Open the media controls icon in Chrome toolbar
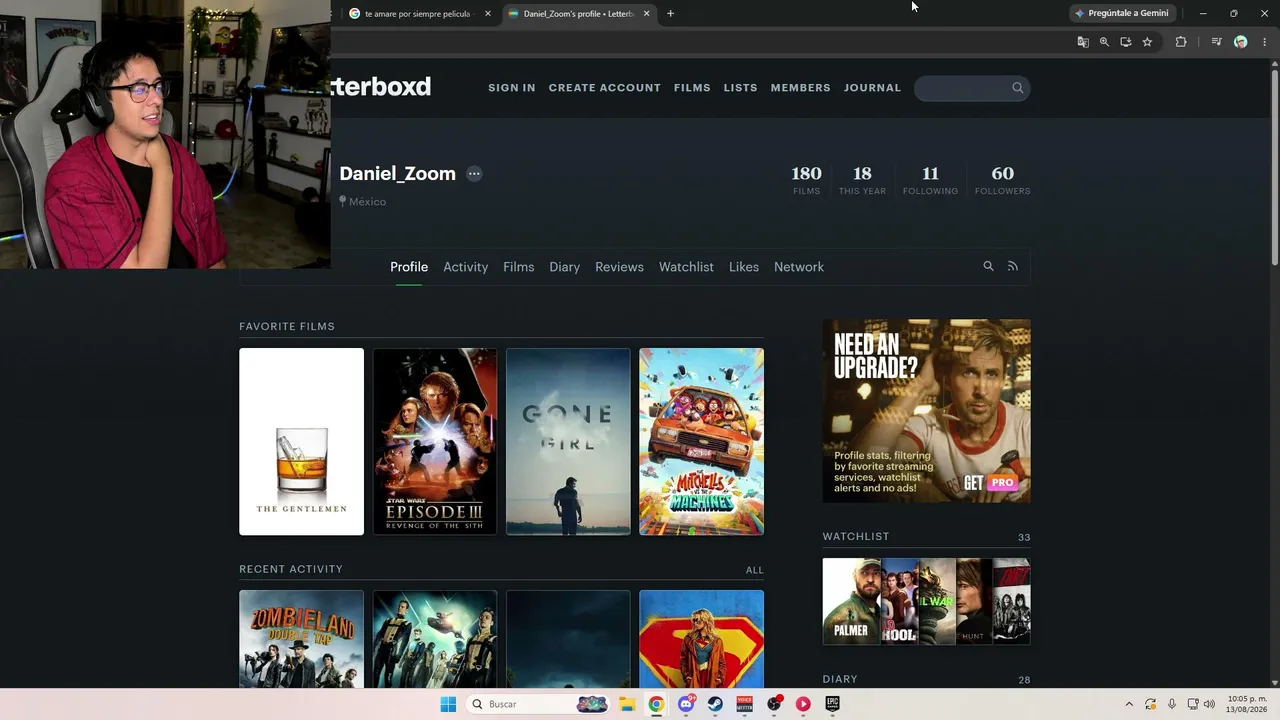The image size is (1280, 720). click(1216, 42)
